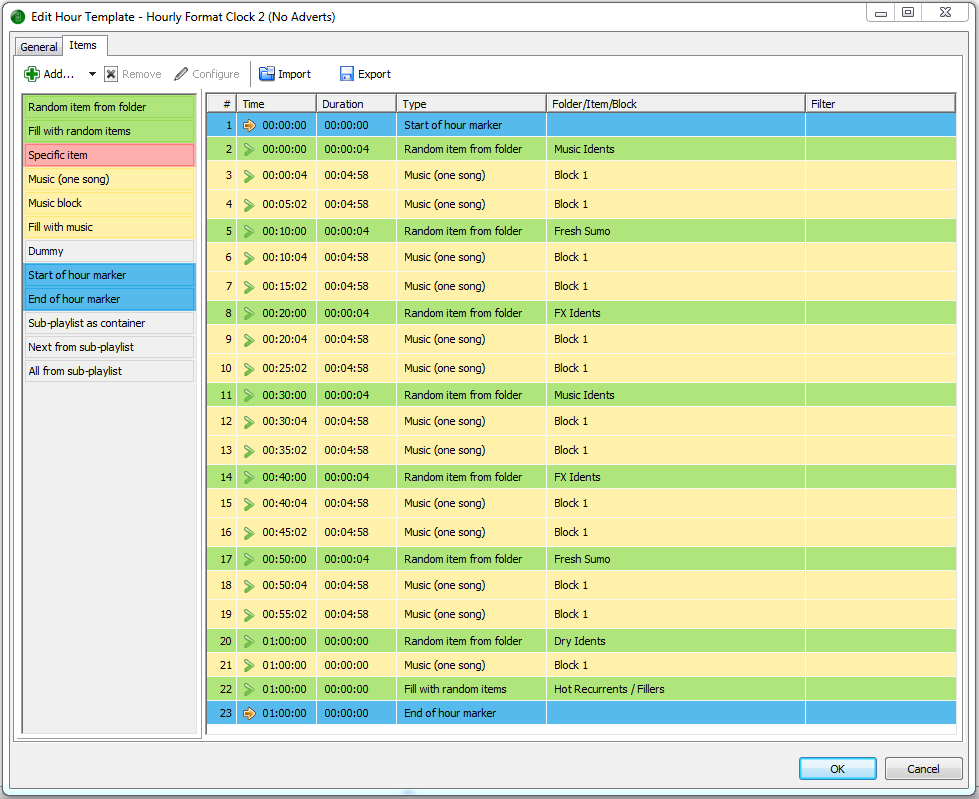
Task: Click the green arrow icon in row 19
Action: coord(249,615)
